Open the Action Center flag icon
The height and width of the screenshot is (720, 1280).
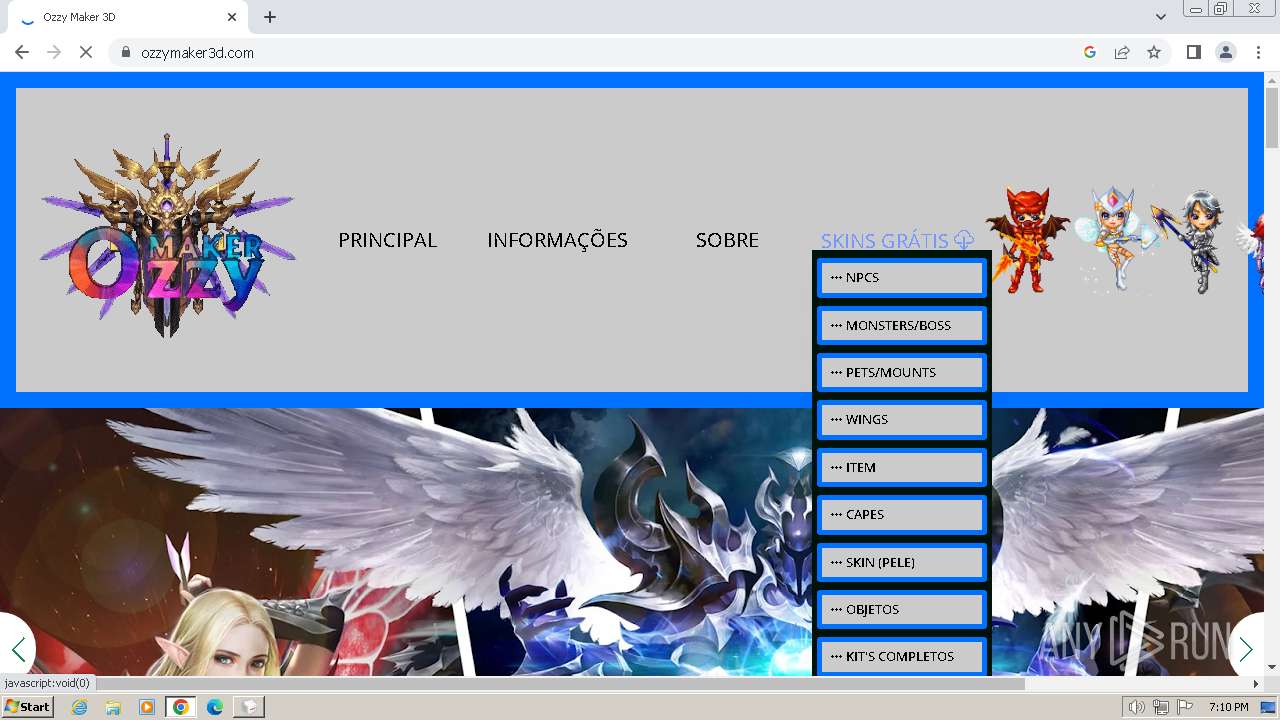(x=1185, y=707)
